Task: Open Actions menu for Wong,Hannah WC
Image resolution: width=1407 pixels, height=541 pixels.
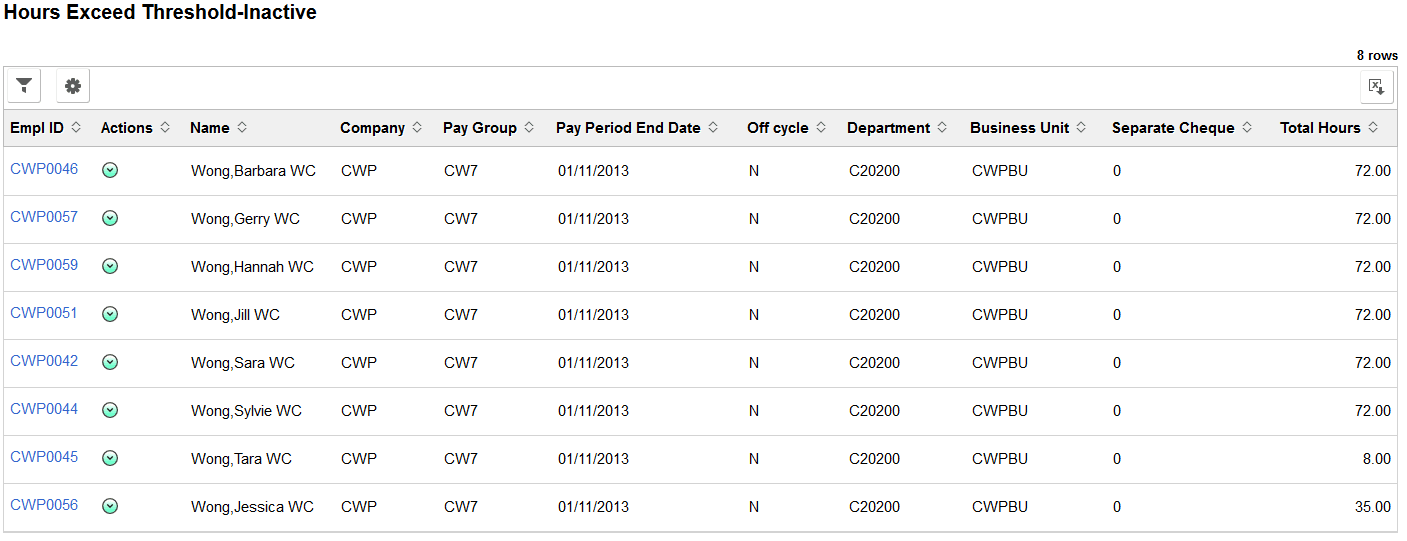Action: [x=110, y=267]
